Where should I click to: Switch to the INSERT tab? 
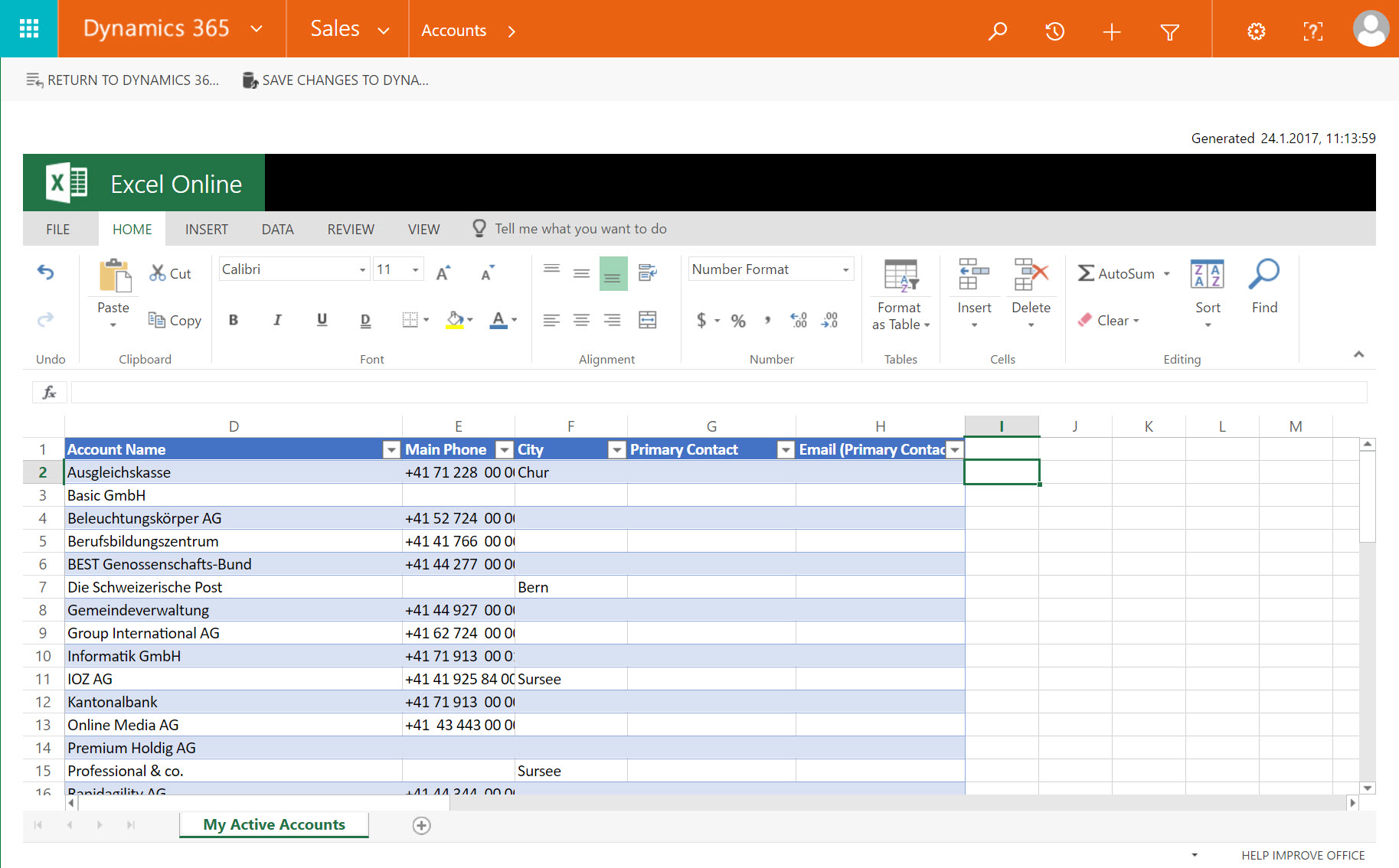click(x=207, y=230)
